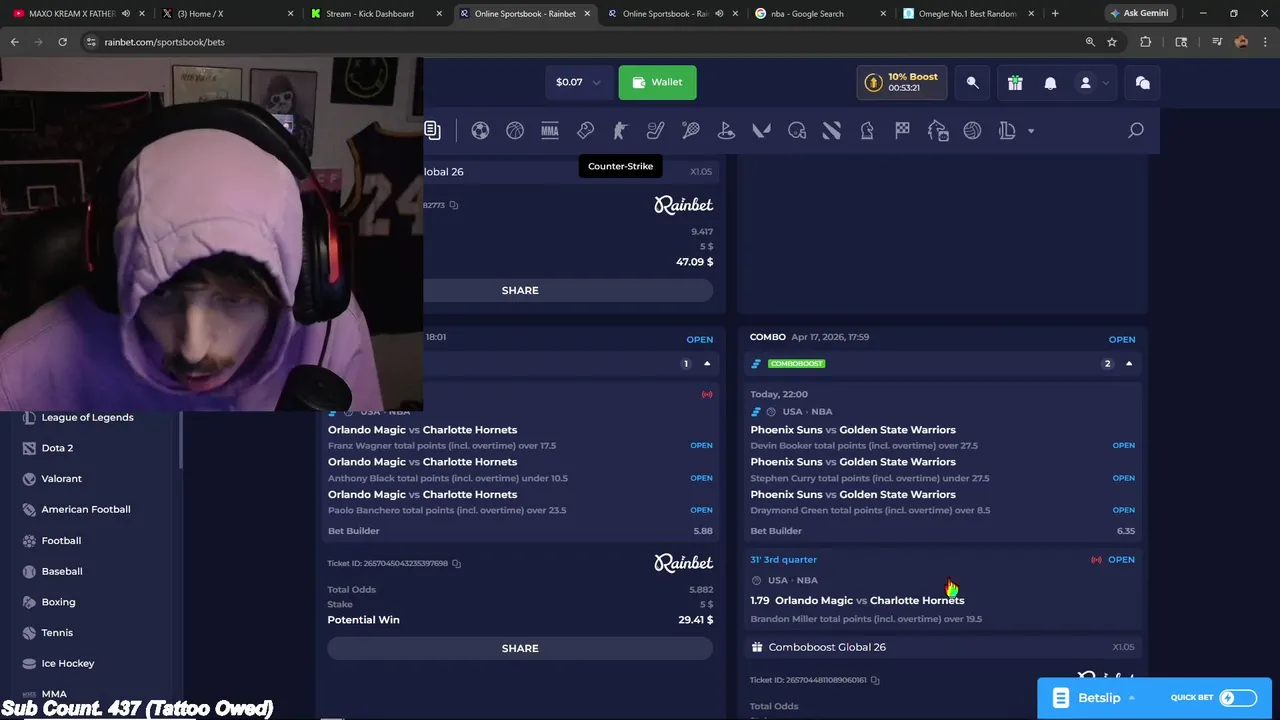Reload the page
Image resolution: width=1280 pixels, height=720 pixels.
(x=62, y=42)
